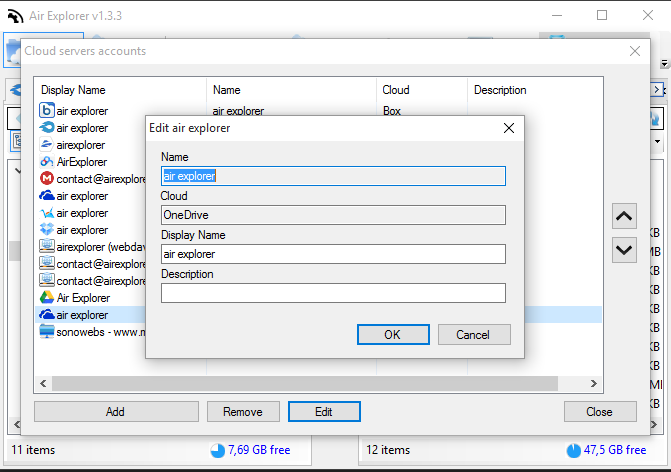The width and height of the screenshot is (671, 472).
Task: Click the horizontal scrollbar's right arrow in accounts list
Action: (594, 383)
